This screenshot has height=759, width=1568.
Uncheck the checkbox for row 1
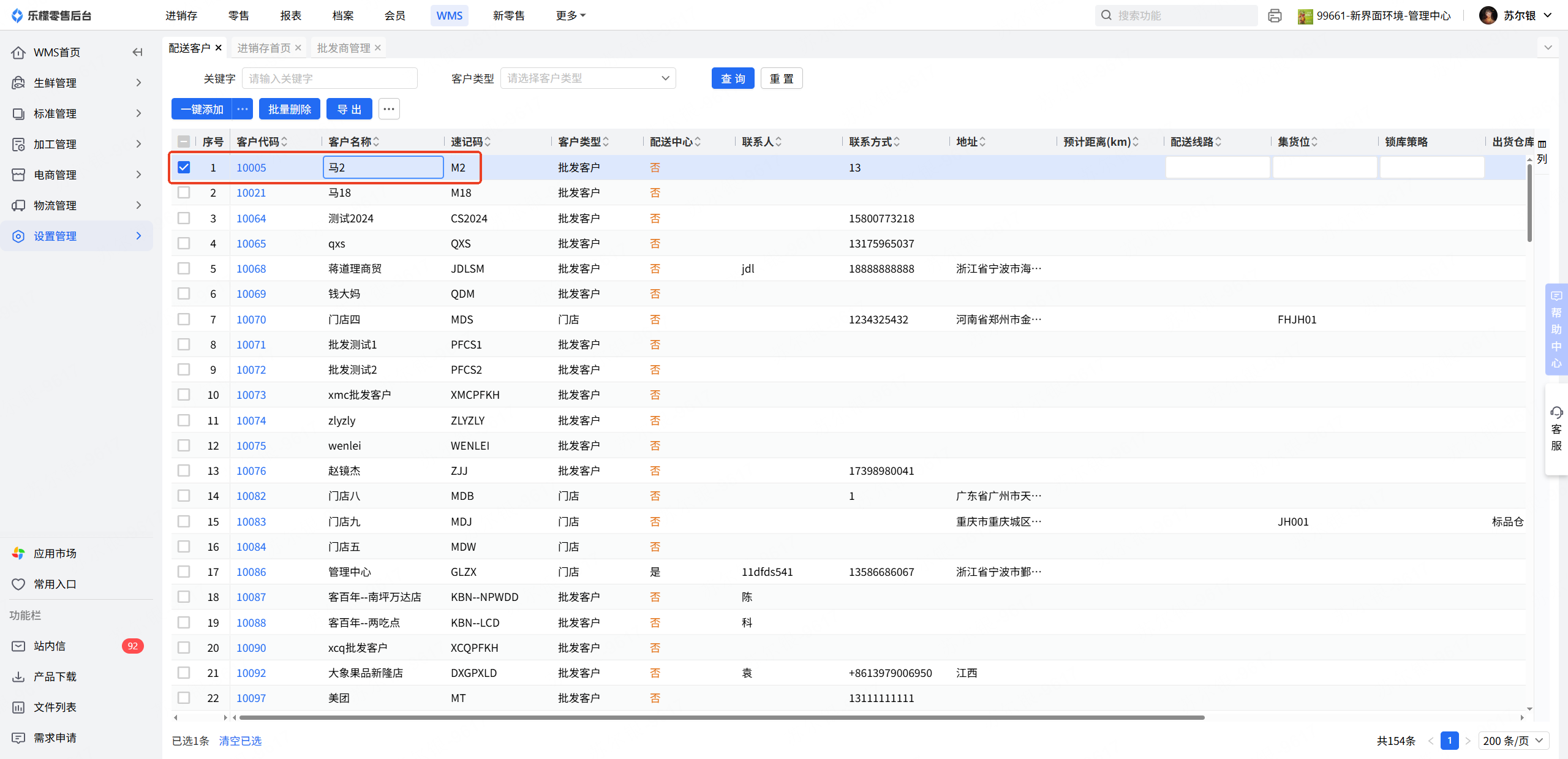pyautogui.click(x=184, y=167)
